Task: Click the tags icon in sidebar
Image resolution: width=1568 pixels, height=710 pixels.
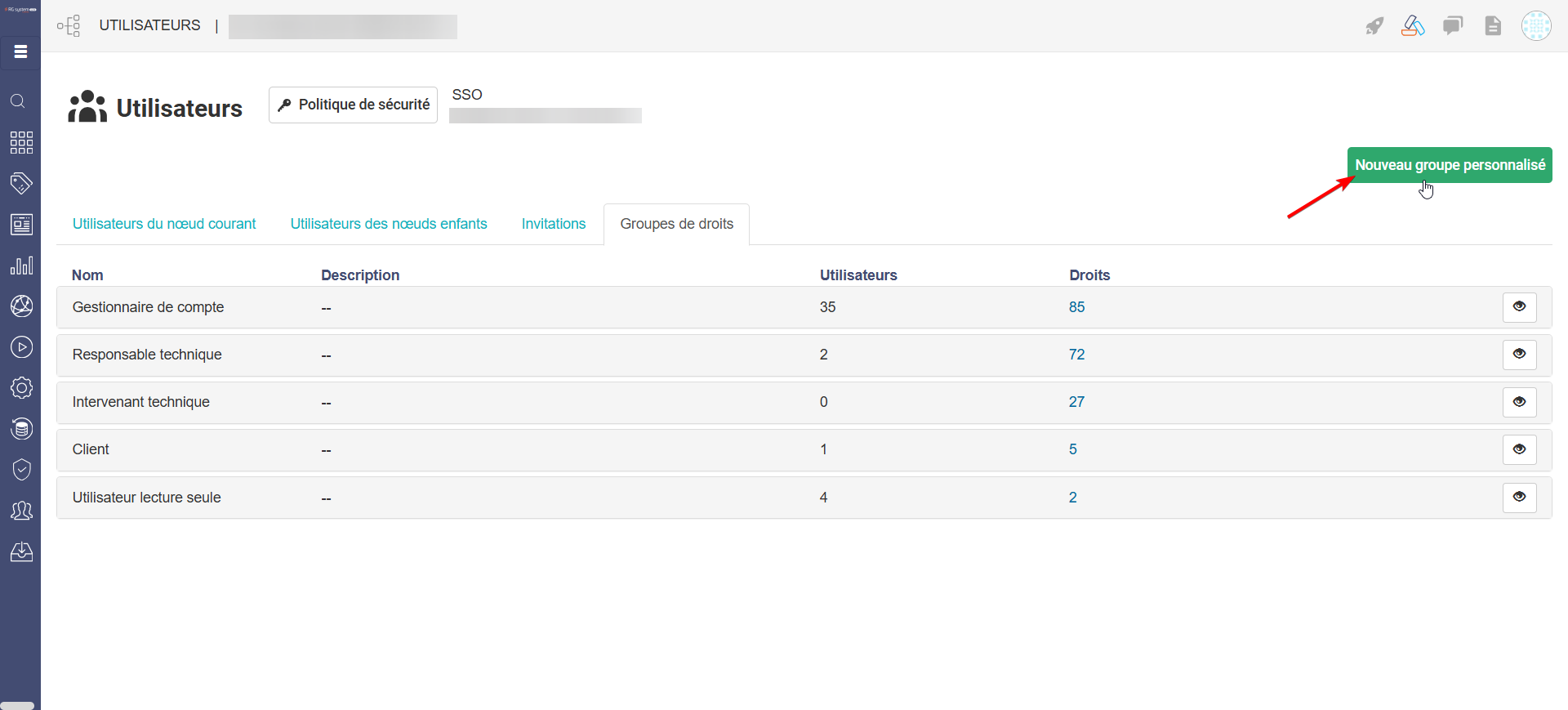Action: [x=21, y=183]
